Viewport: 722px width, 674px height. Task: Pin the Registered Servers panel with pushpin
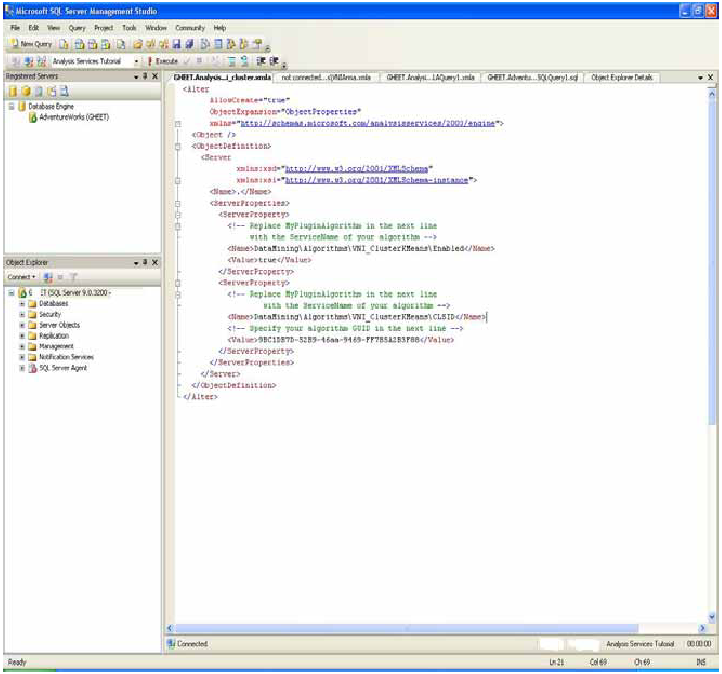coord(144,76)
